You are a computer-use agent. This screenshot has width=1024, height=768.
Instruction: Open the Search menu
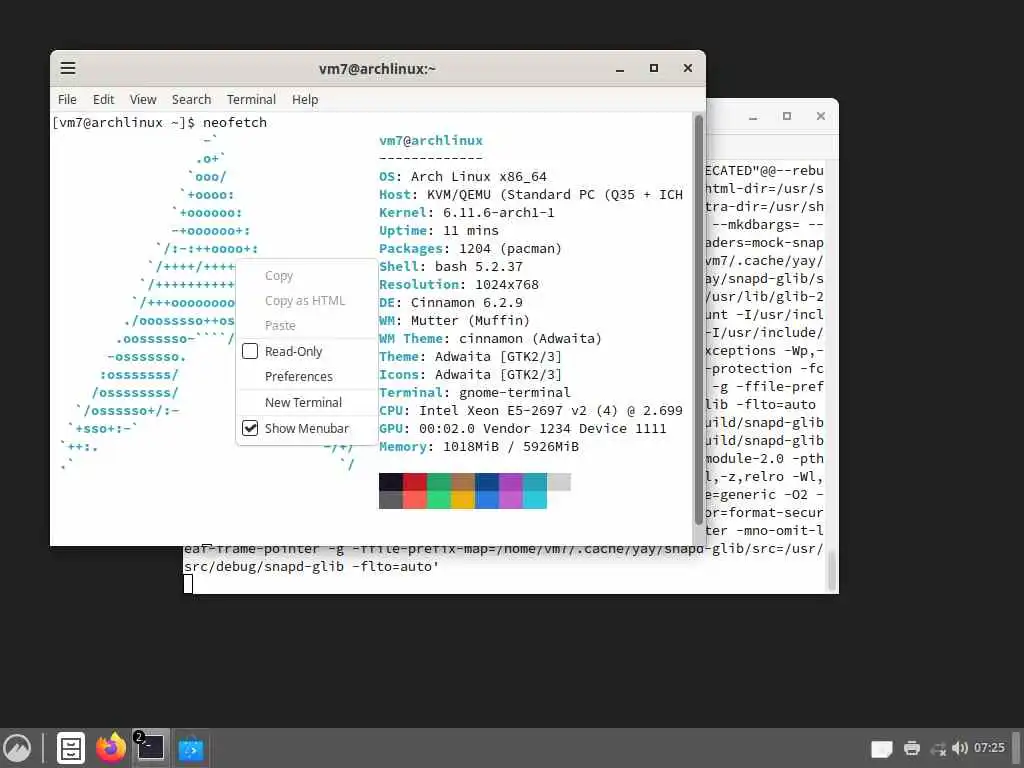point(191,99)
